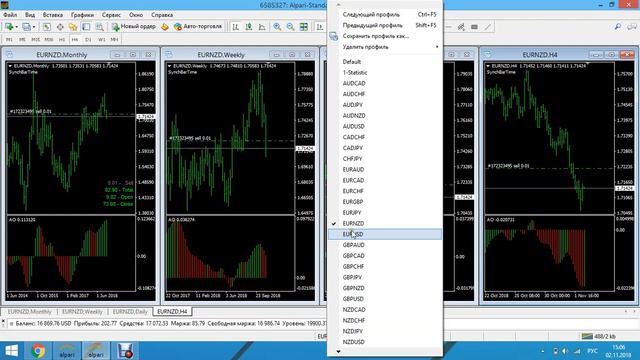The image size is (640, 360).
Task: Expand the Удалить профиль submenu
Action: 384,47
